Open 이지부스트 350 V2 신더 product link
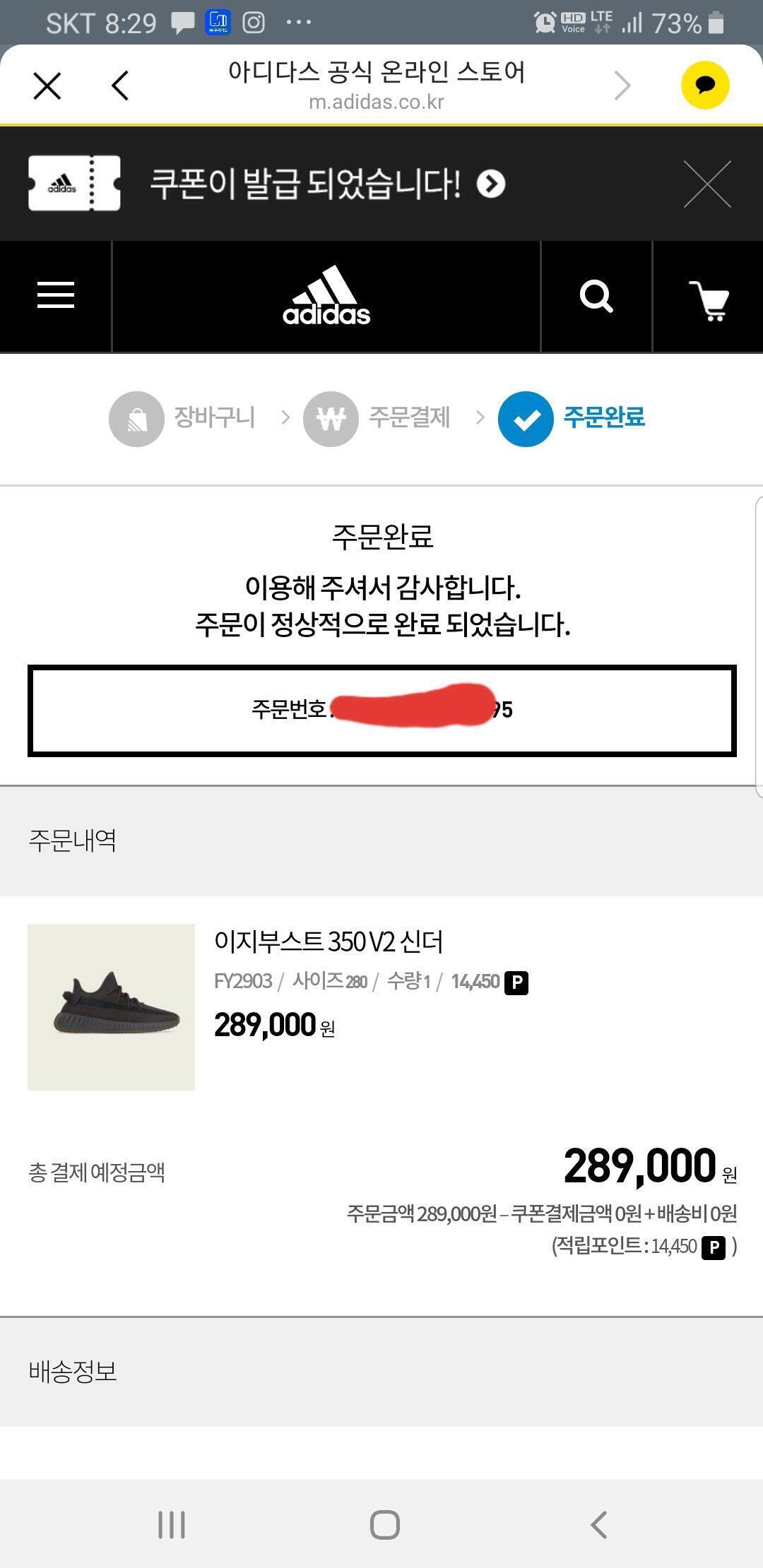Image resolution: width=763 pixels, height=1568 pixels. pyautogui.click(x=329, y=942)
